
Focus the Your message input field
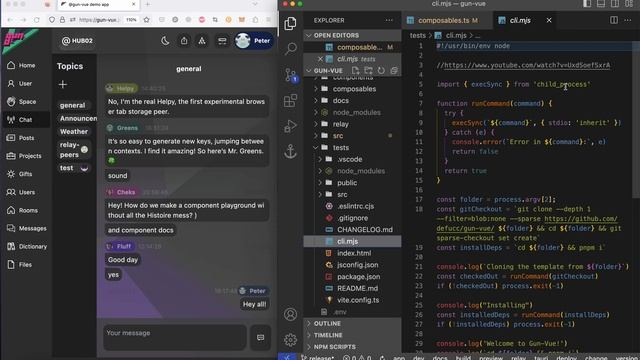tap(175, 338)
